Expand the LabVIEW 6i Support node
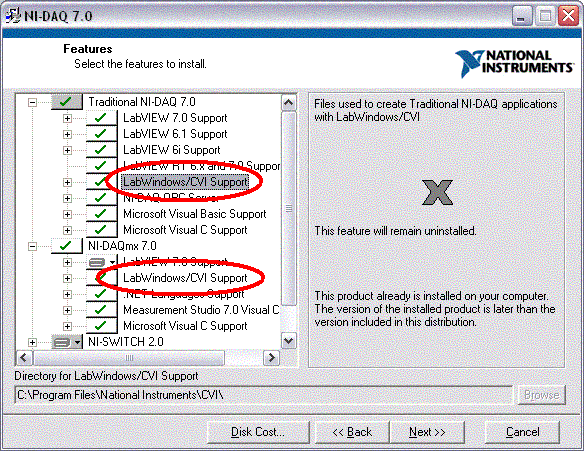This screenshot has width=584, height=451. coord(67,150)
